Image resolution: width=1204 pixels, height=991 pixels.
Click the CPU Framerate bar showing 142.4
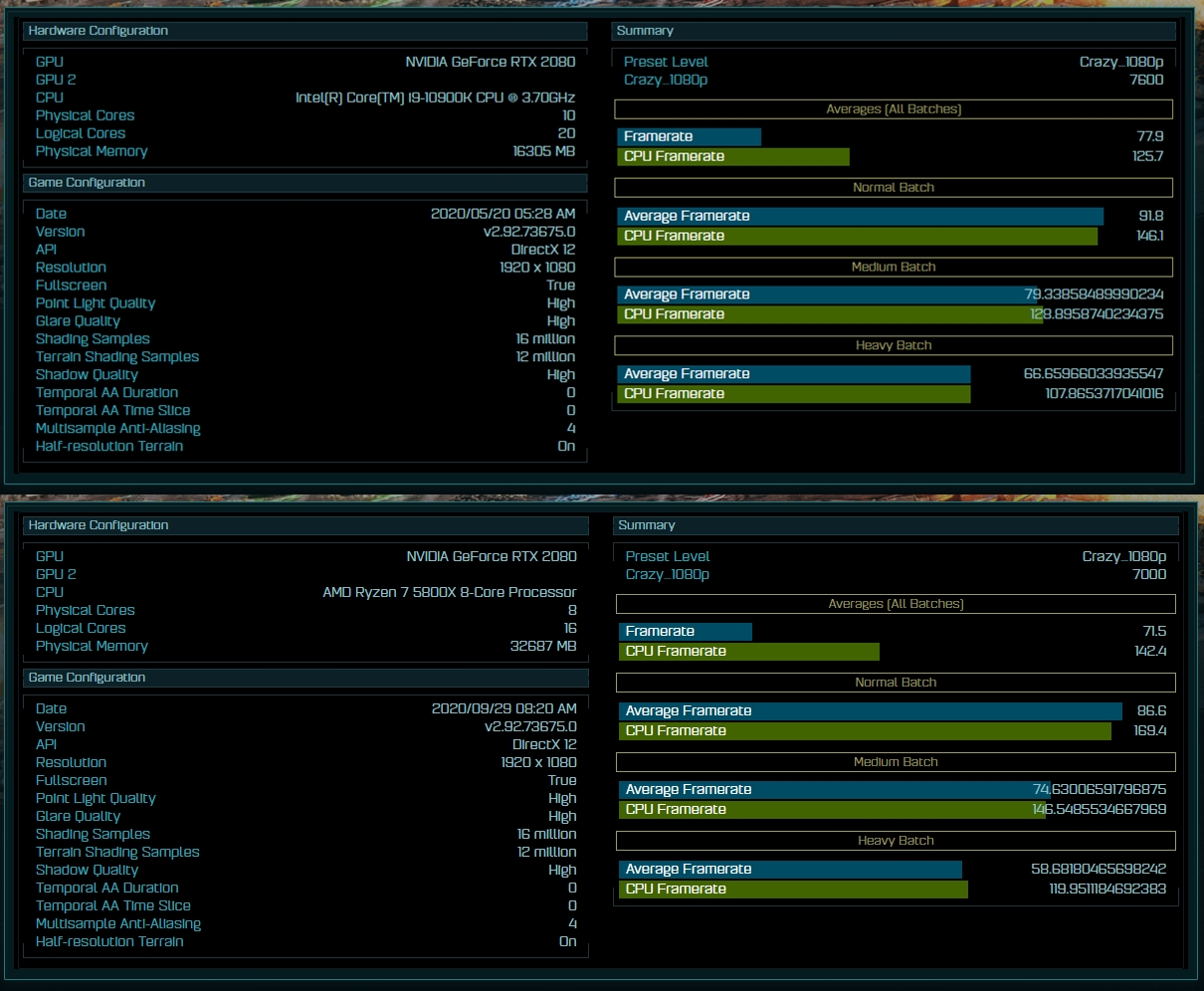[x=748, y=652]
